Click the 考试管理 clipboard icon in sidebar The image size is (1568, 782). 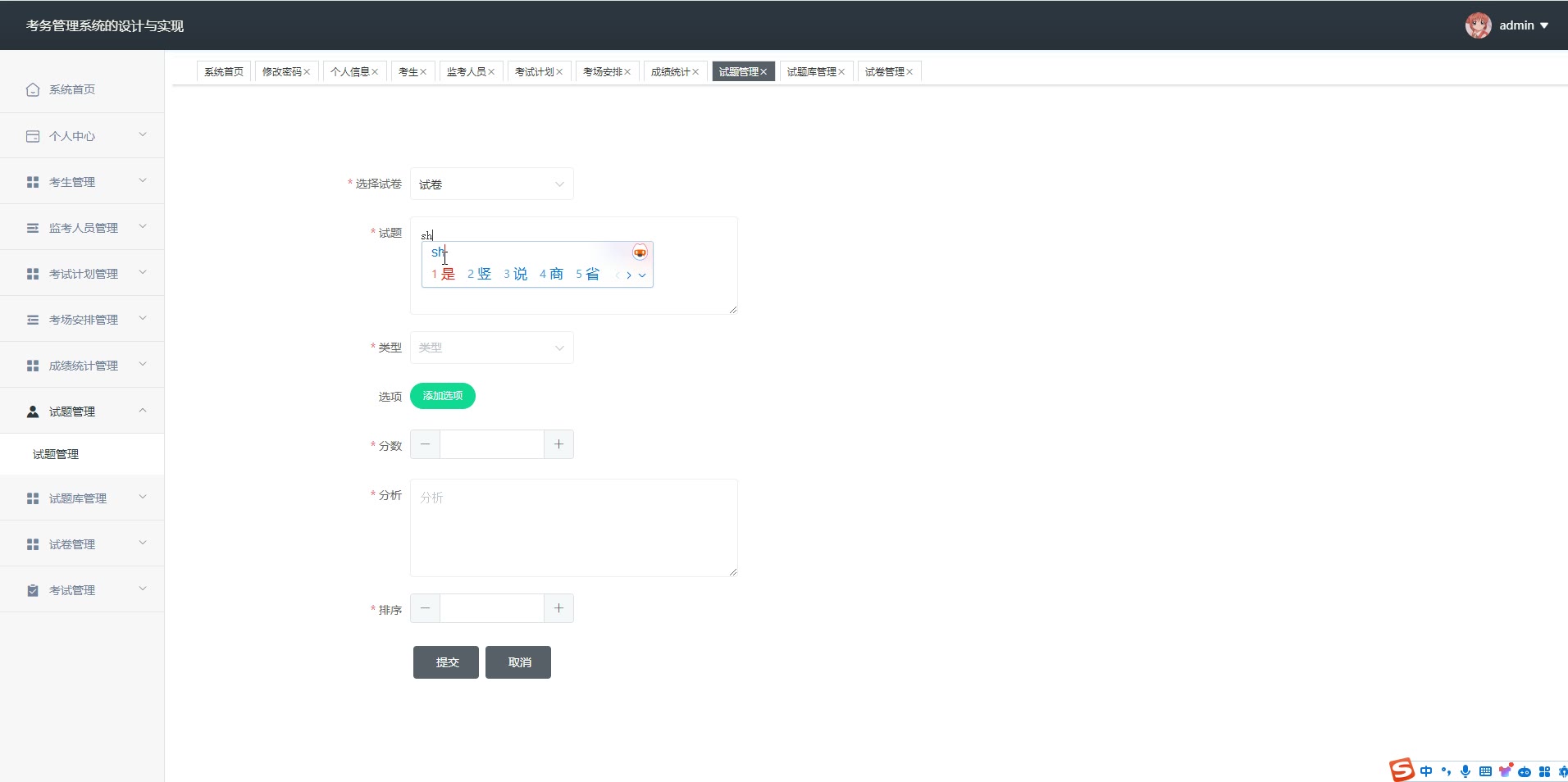pos(33,590)
